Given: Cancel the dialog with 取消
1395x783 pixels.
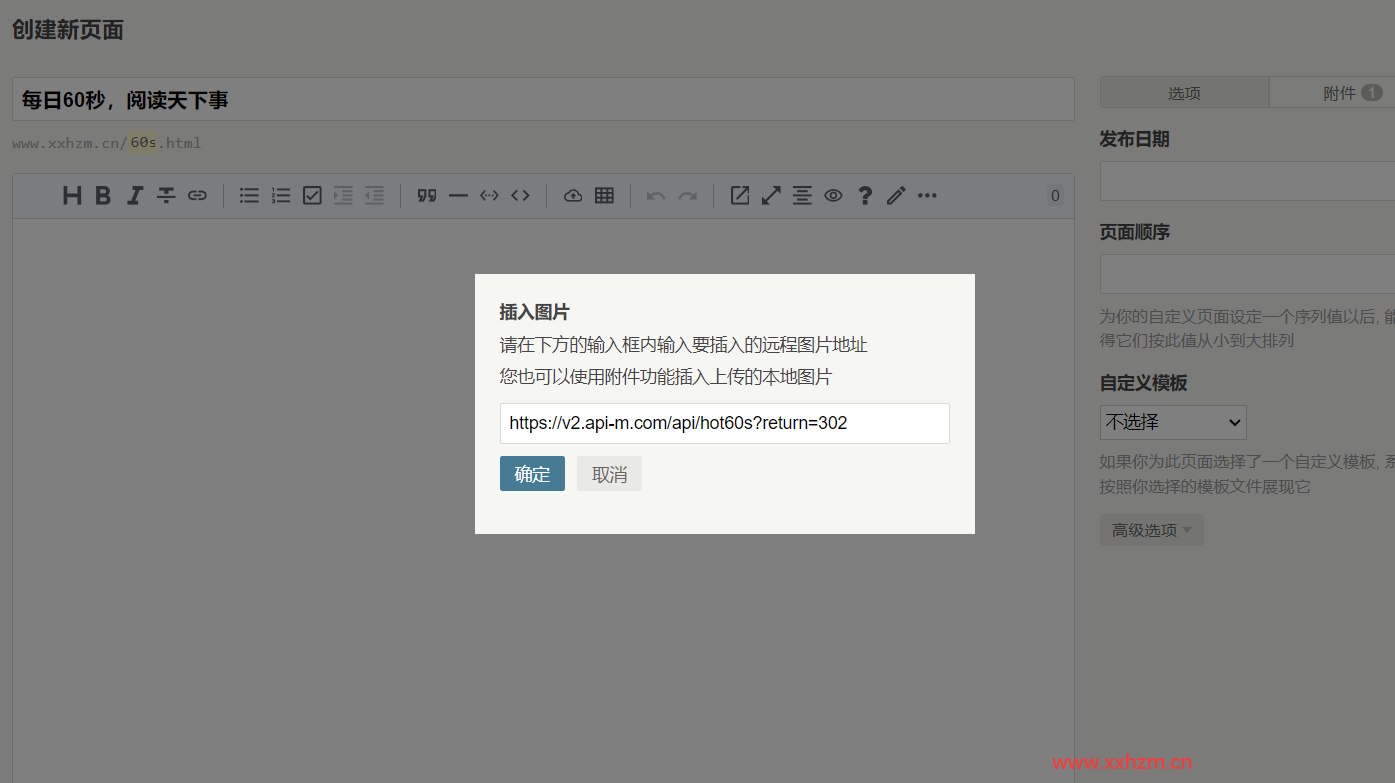Looking at the screenshot, I should point(609,474).
